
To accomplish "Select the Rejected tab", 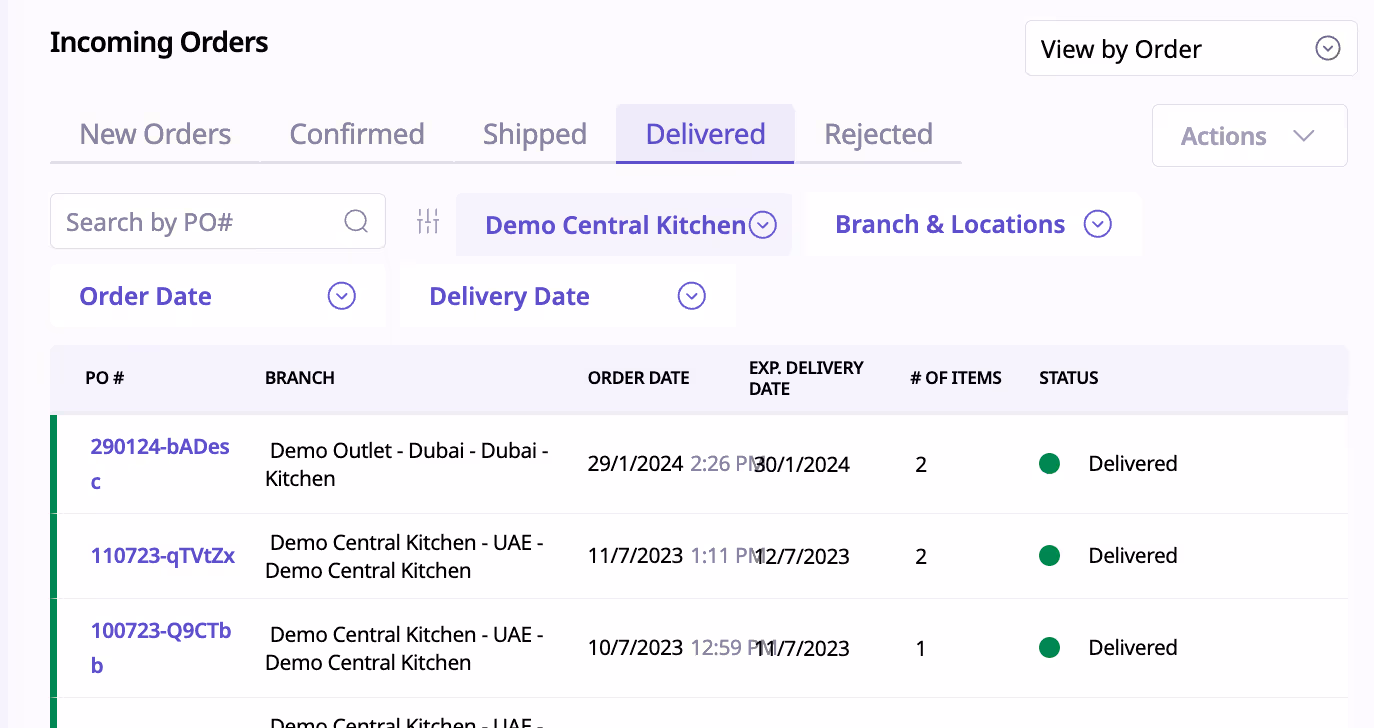I will [878, 133].
